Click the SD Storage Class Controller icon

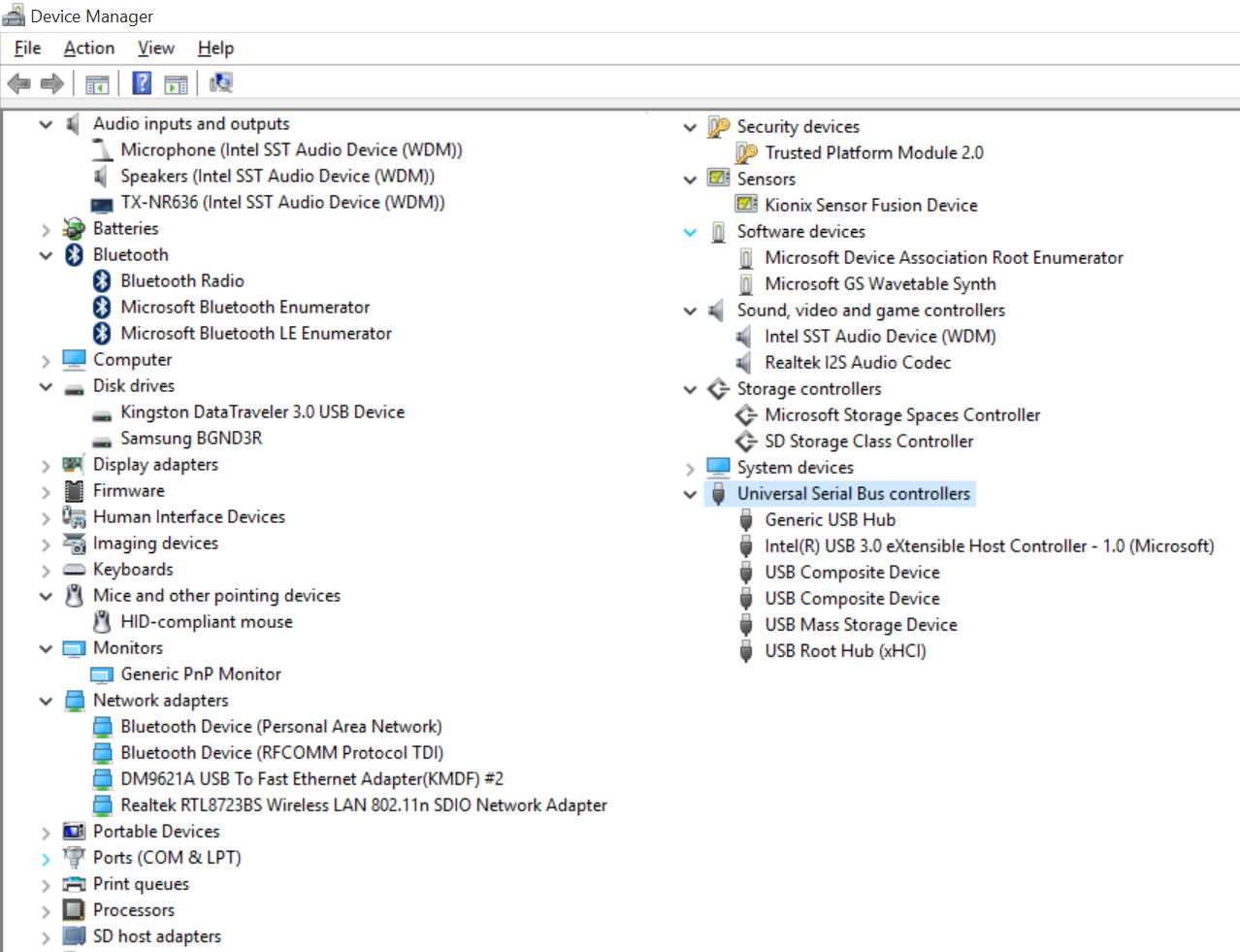point(746,442)
